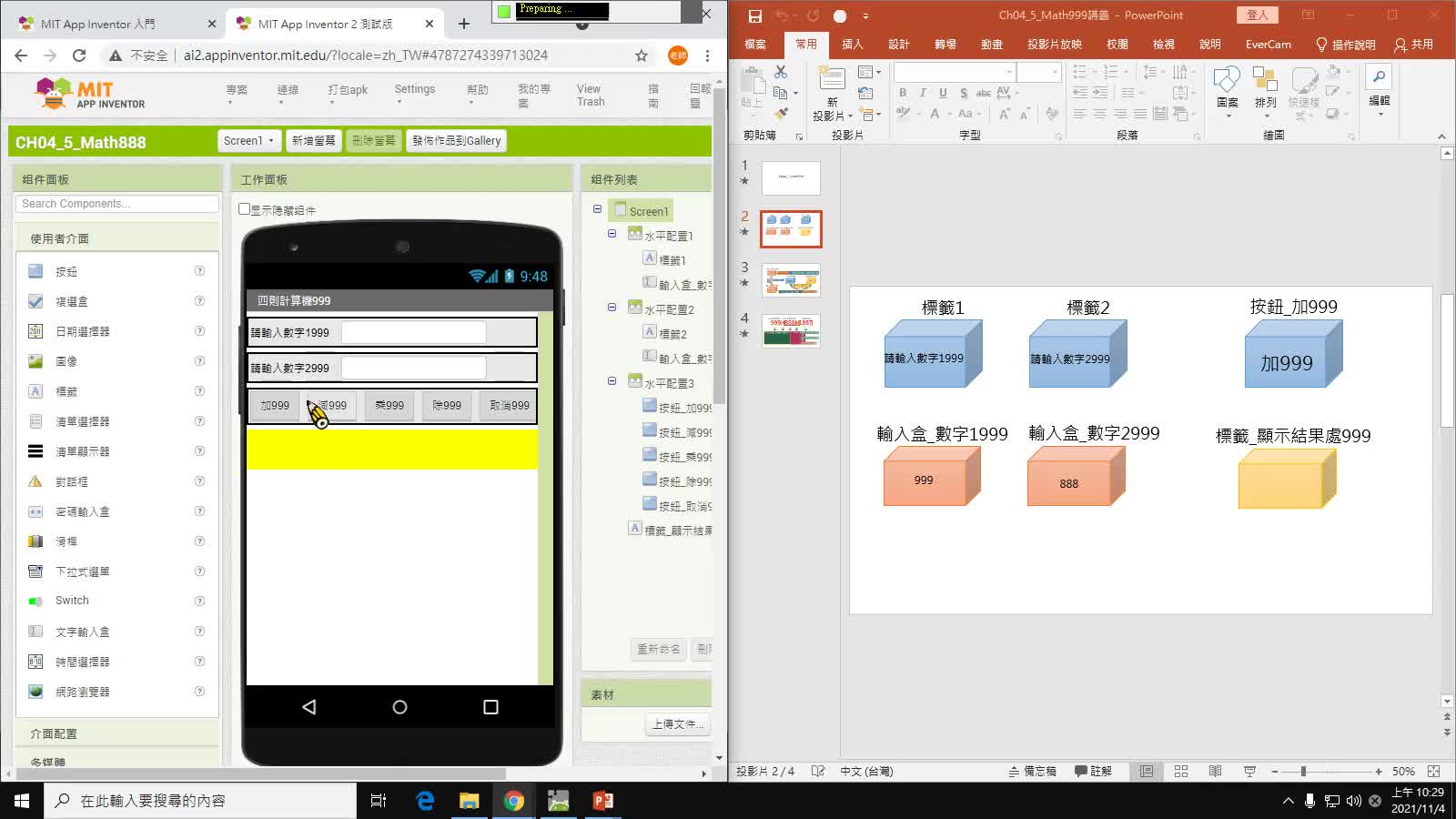Click the Italic icon in PowerPoint ribbon
Image resolution: width=1456 pixels, height=819 pixels.
pos(923,93)
